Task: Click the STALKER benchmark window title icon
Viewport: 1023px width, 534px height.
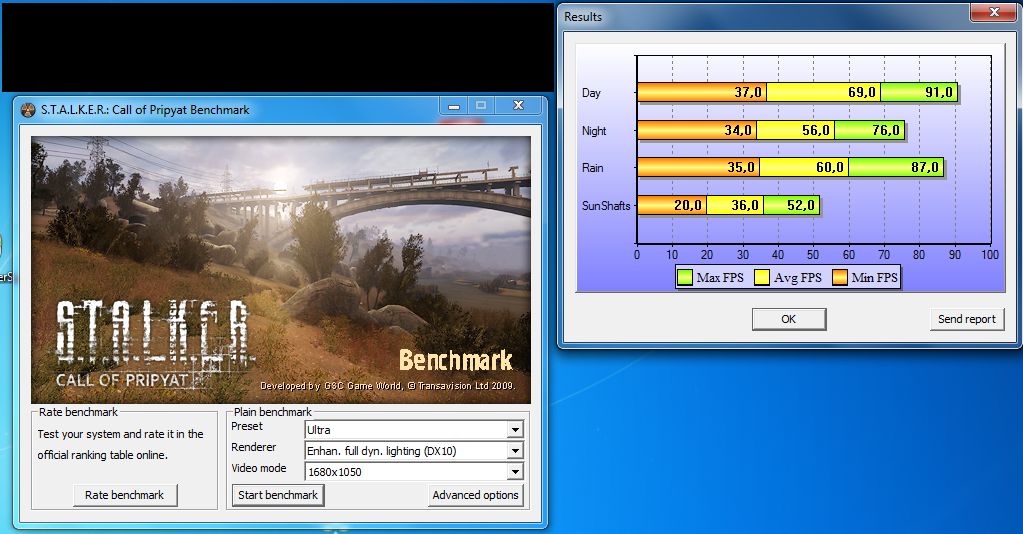Action: point(27,110)
